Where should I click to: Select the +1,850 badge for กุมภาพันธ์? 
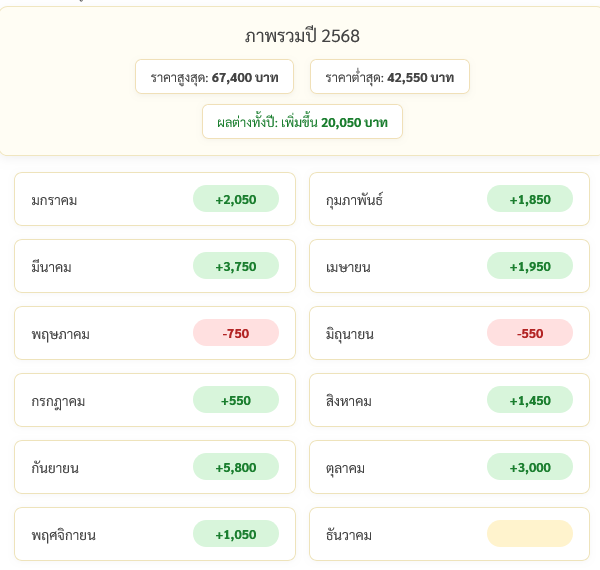[529, 199]
